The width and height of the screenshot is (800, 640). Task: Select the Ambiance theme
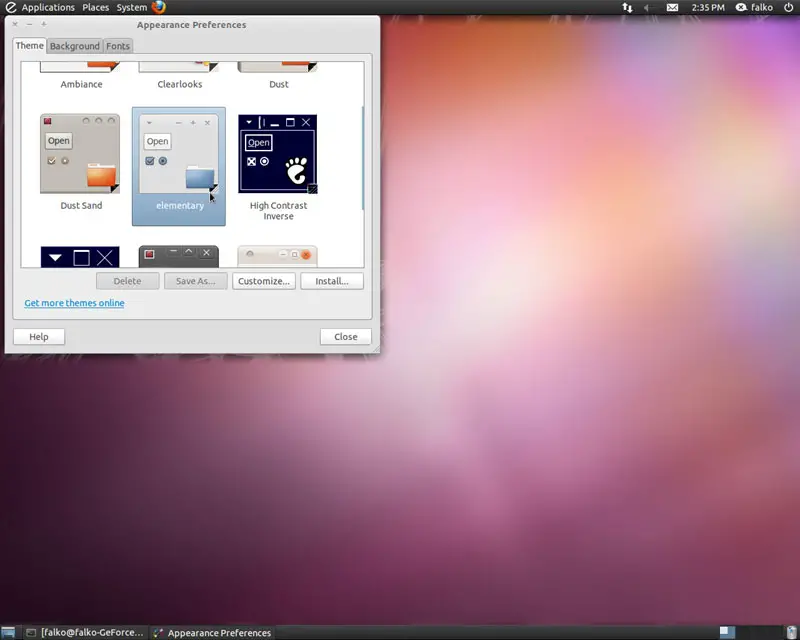pos(81,77)
